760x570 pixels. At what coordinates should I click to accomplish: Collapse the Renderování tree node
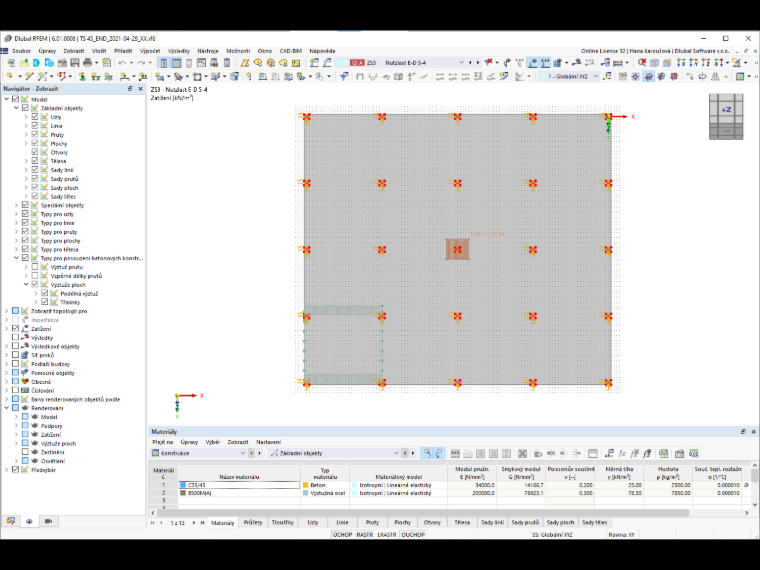[x=7, y=408]
